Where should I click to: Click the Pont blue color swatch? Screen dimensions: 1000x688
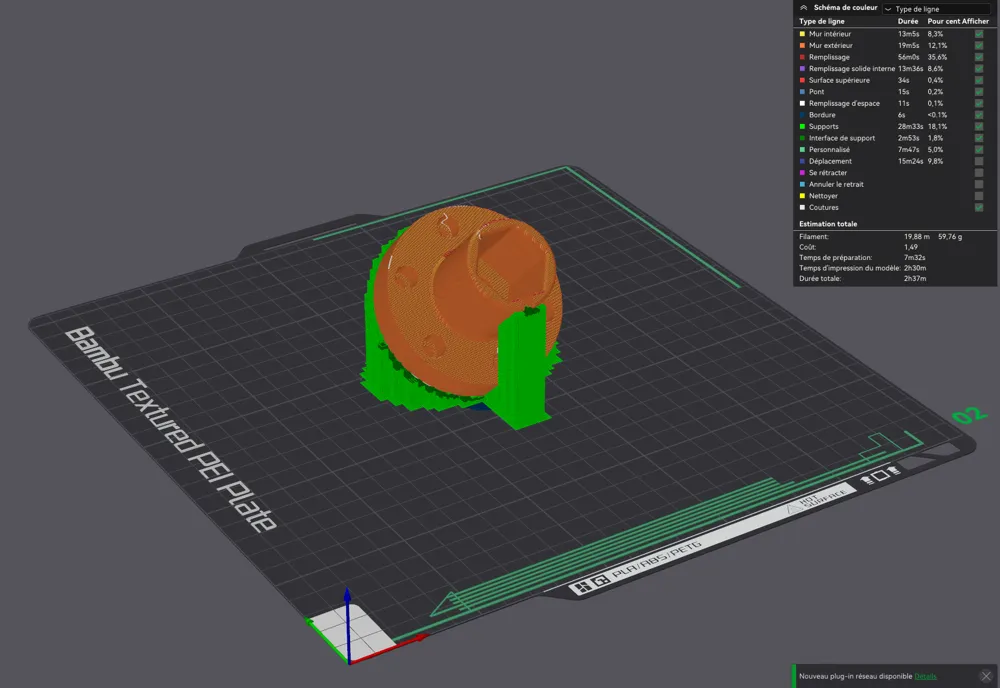[x=802, y=92]
